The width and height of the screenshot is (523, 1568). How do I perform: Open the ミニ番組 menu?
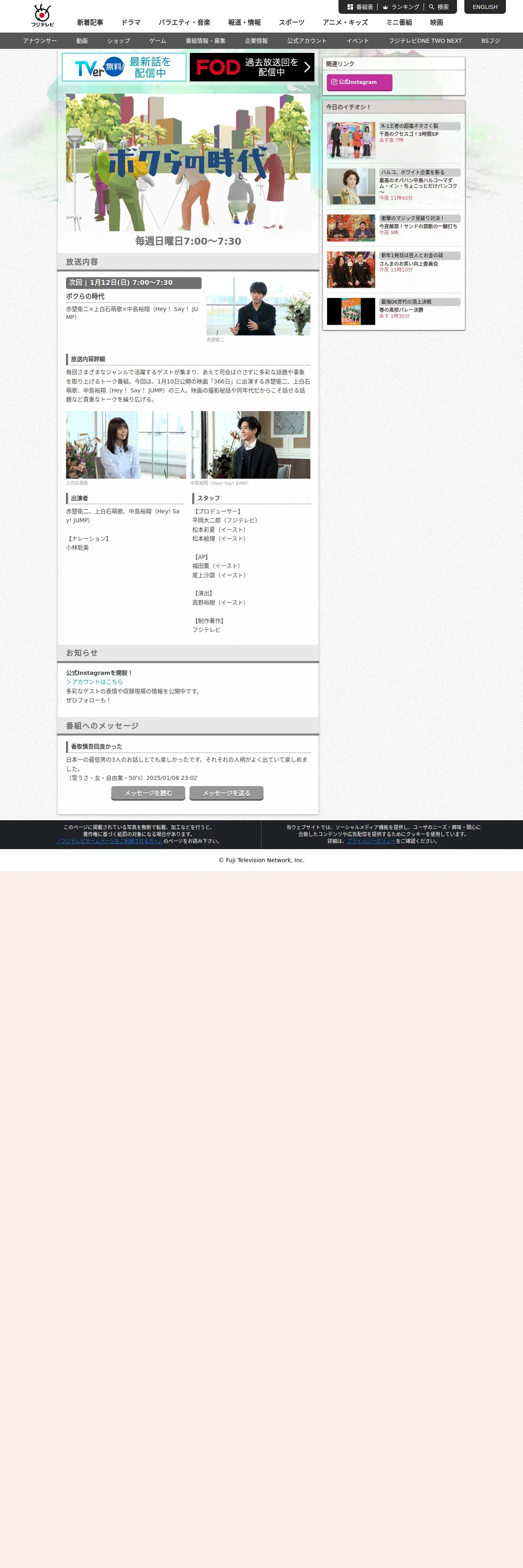pos(399,22)
